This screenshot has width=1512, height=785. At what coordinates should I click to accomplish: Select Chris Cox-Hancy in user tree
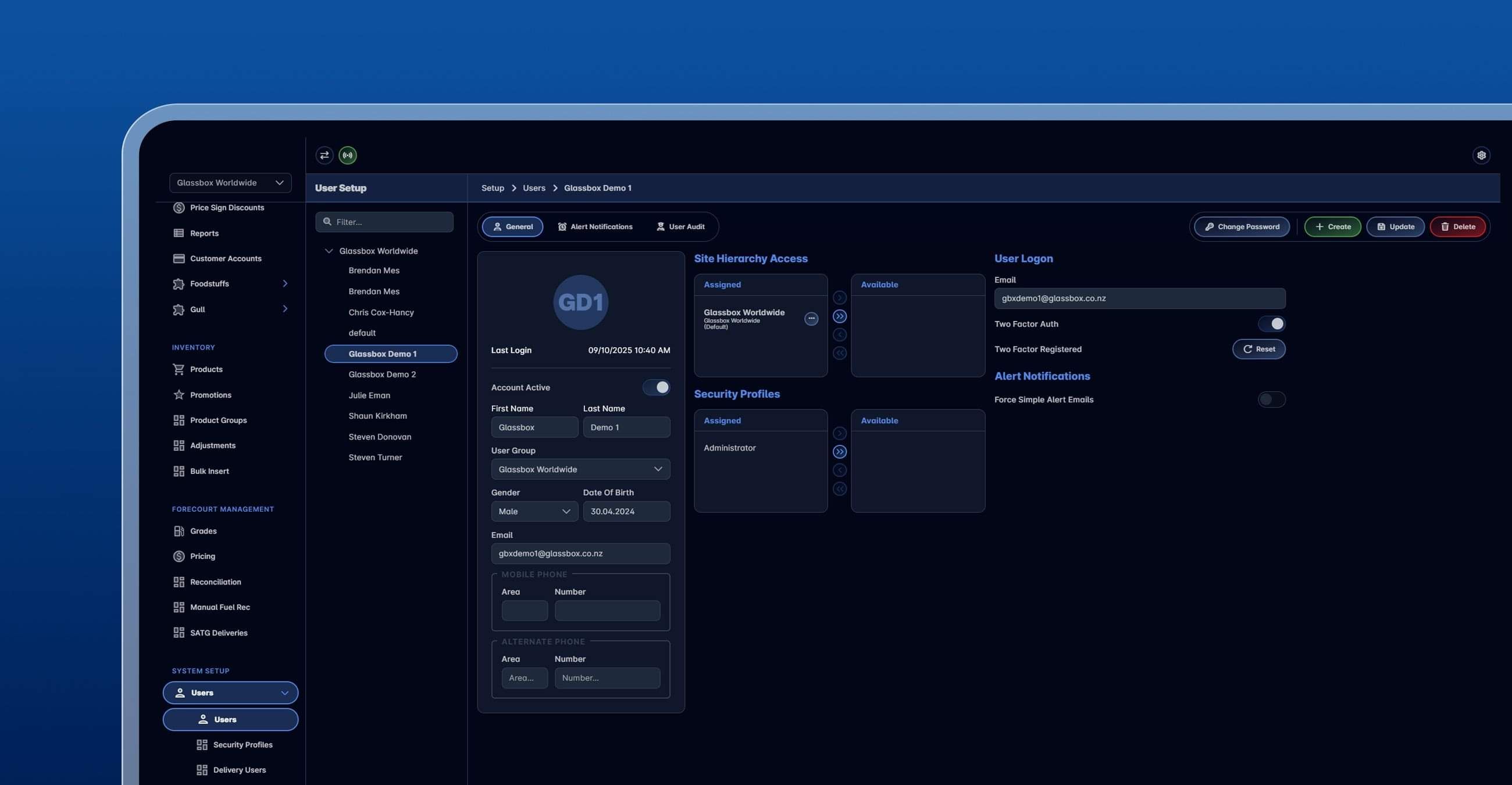coord(381,313)
